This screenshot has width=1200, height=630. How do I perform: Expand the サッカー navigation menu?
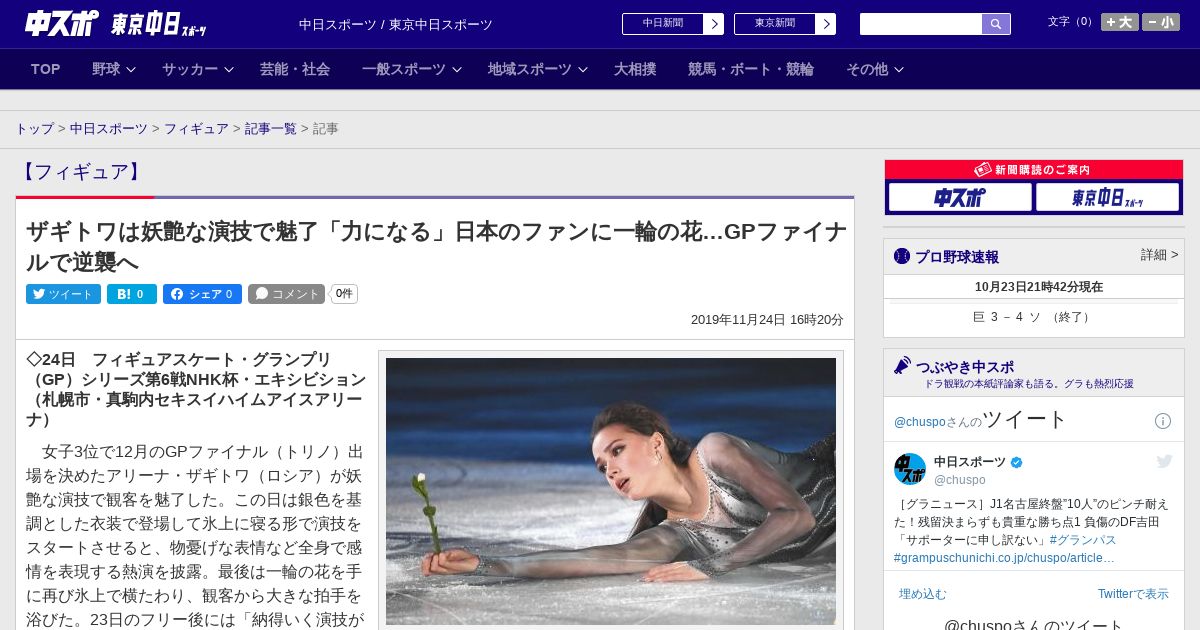[x=198, y=69]
